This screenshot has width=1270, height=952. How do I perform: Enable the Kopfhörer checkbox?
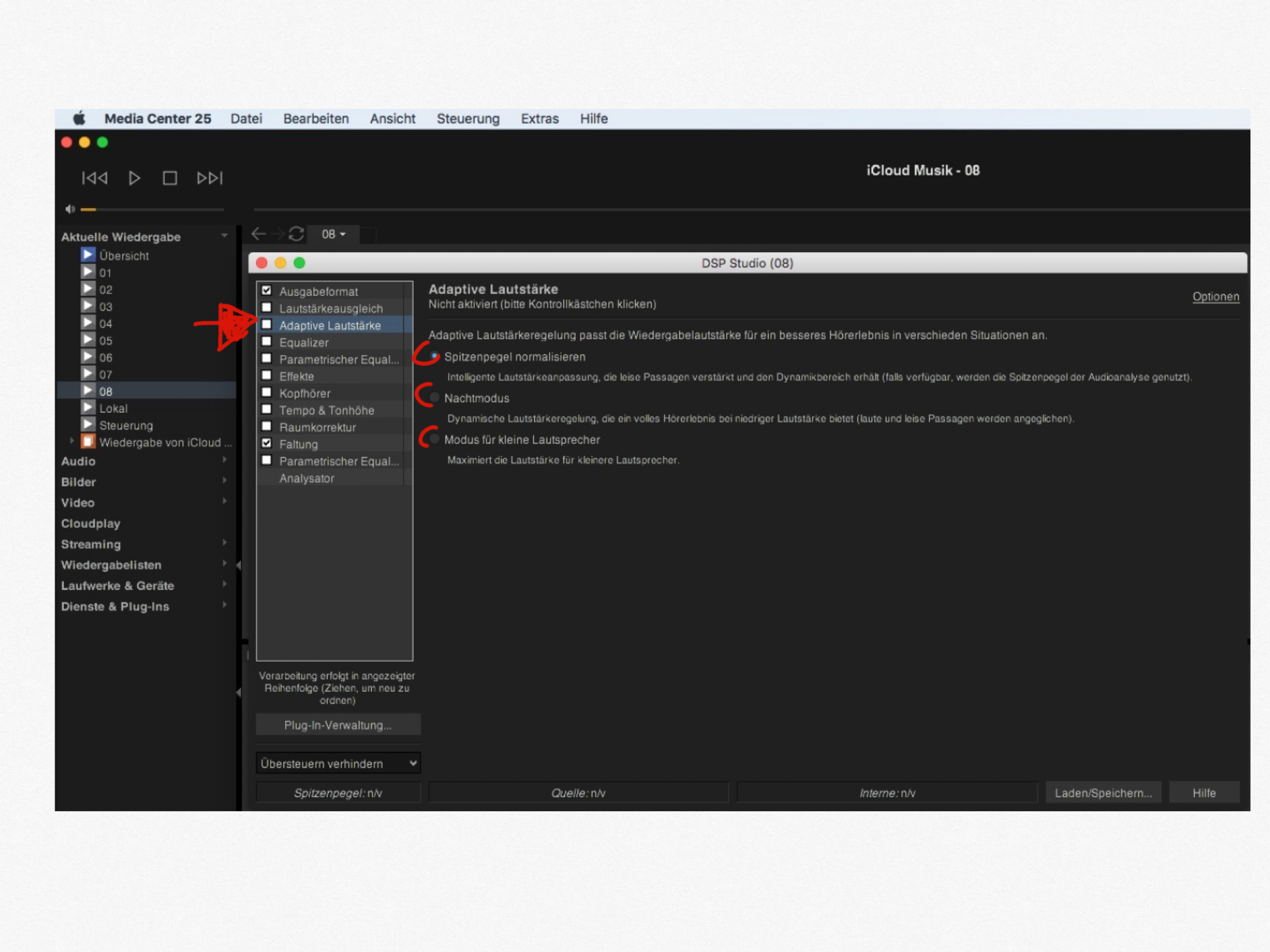[x=267, y=392]
